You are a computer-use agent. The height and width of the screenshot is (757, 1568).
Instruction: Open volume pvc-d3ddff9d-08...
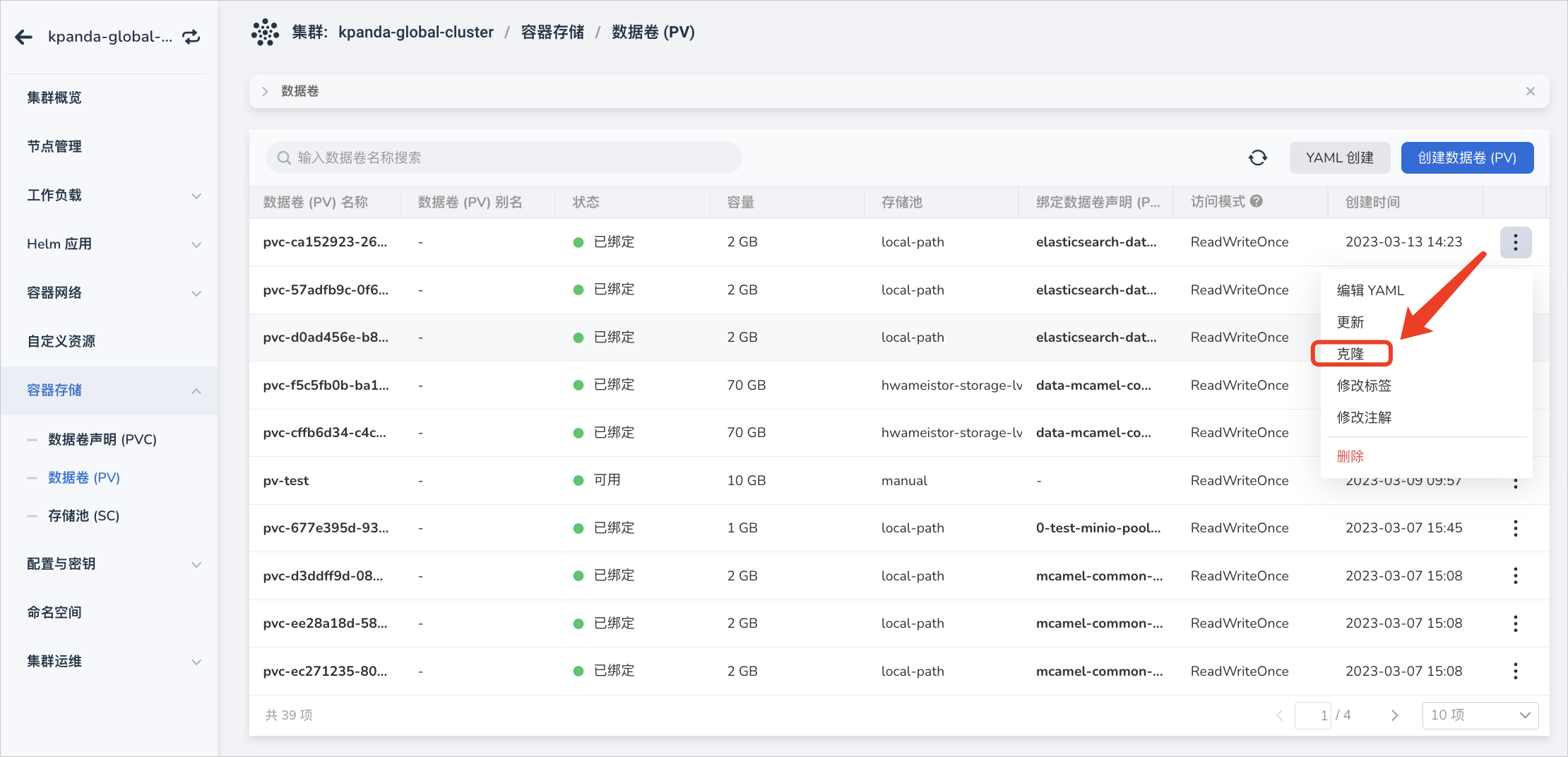pos(323,576)
